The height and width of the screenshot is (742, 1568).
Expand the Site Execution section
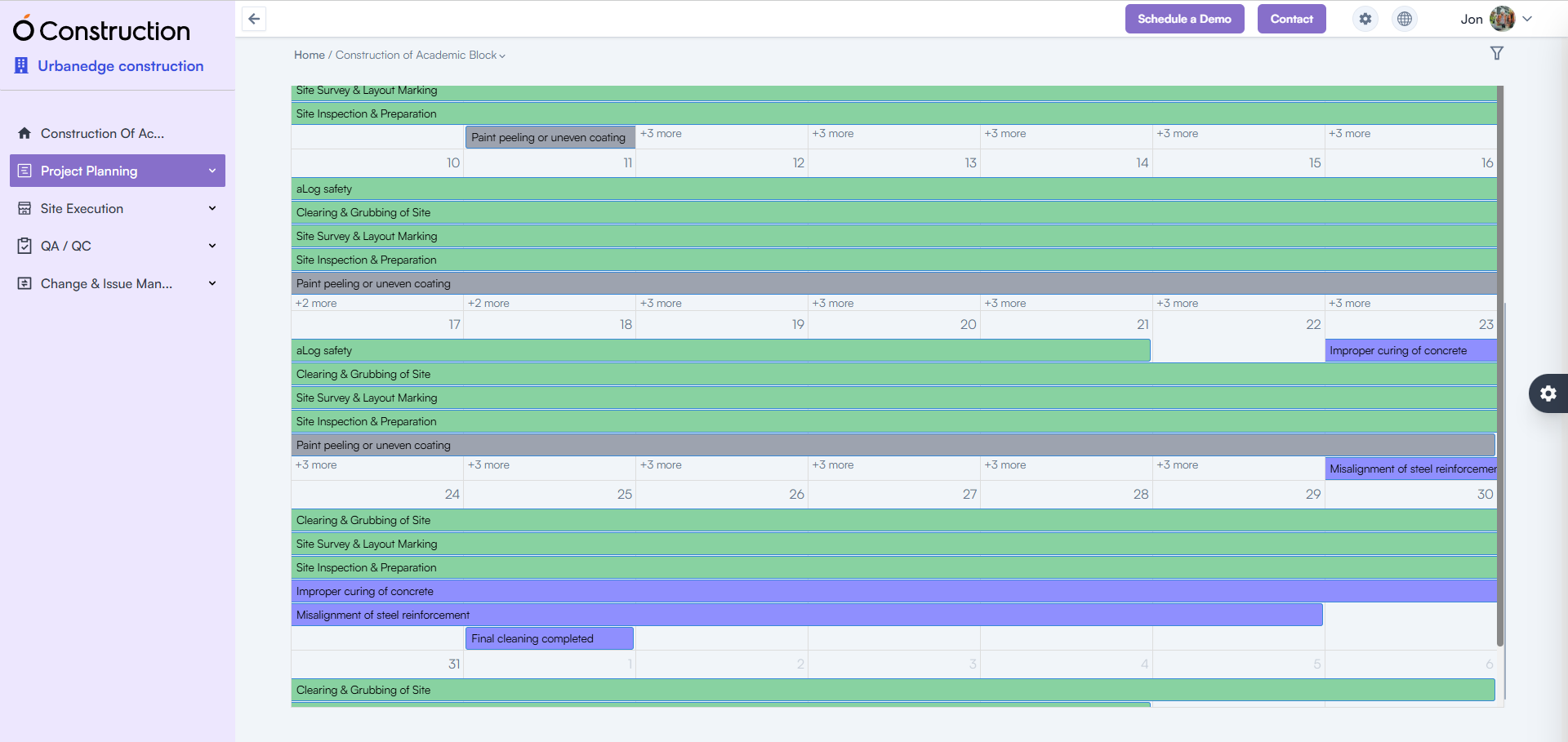coord(212,208)
